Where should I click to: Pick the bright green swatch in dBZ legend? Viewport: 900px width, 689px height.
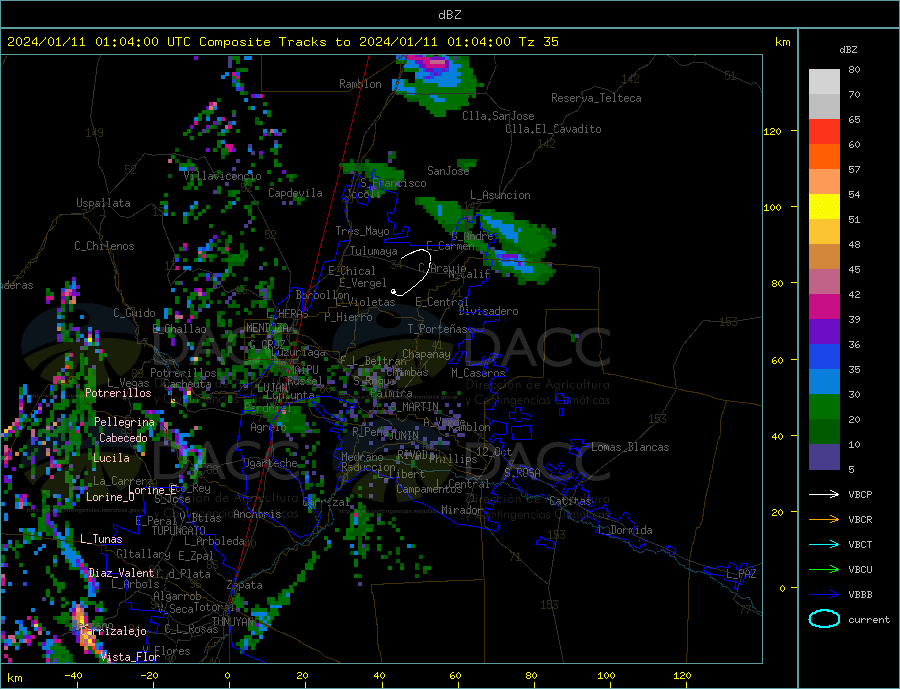click(x=824, y=407)
